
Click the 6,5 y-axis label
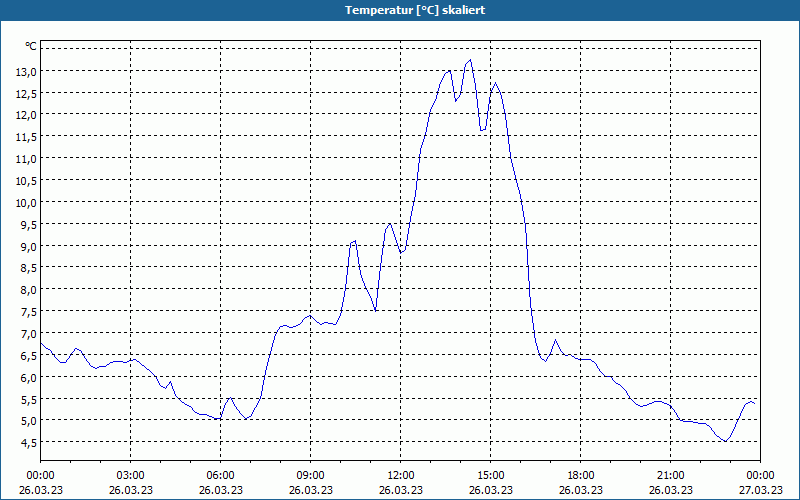coord(29,356)
